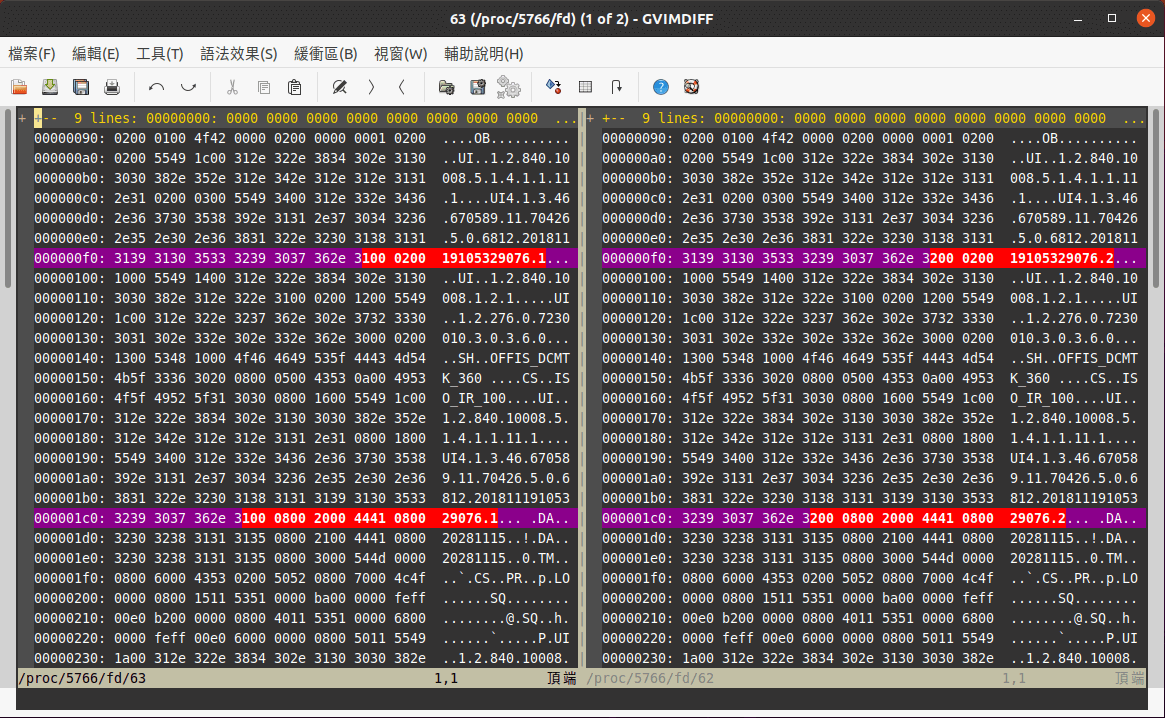The height and width of the screenshot is (718, 1165).
Task: Click the vertical divider between diff panes
Action: [582, 387]
